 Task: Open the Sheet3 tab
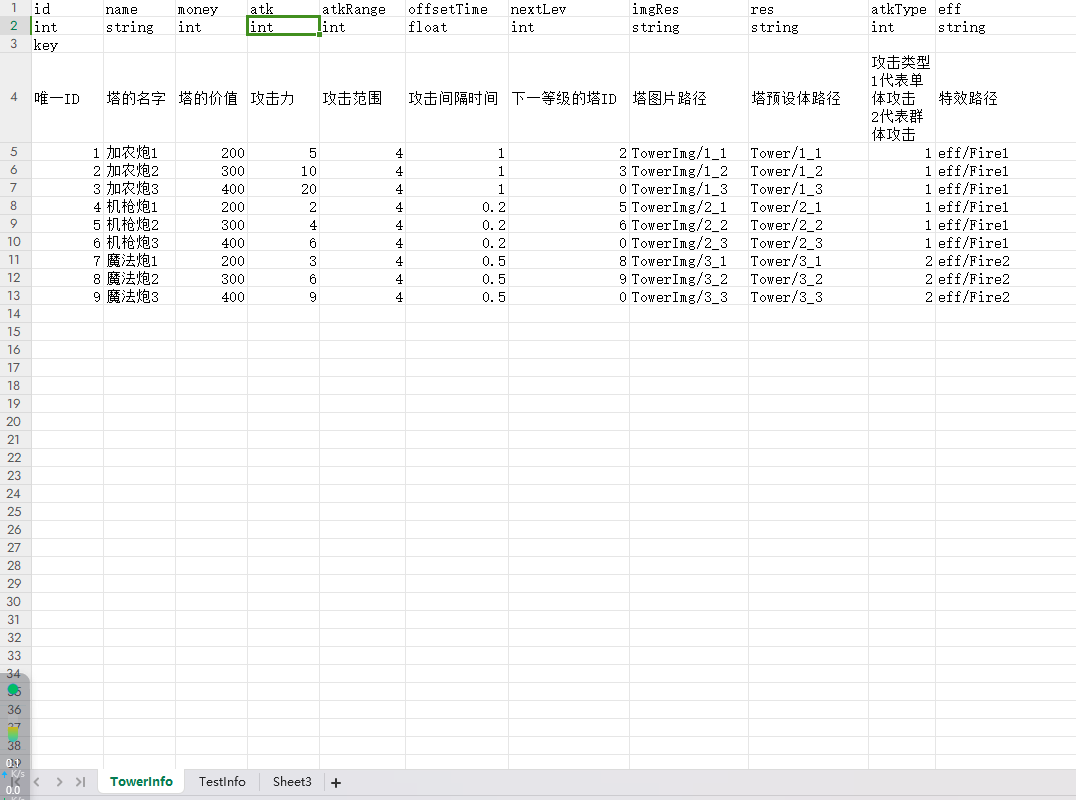[x=292, y=782]
